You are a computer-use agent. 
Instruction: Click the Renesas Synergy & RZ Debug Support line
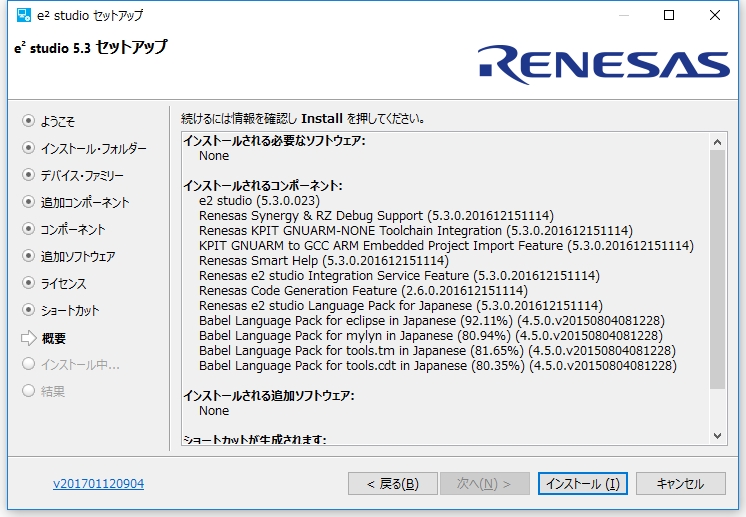[x=376, y=215]
